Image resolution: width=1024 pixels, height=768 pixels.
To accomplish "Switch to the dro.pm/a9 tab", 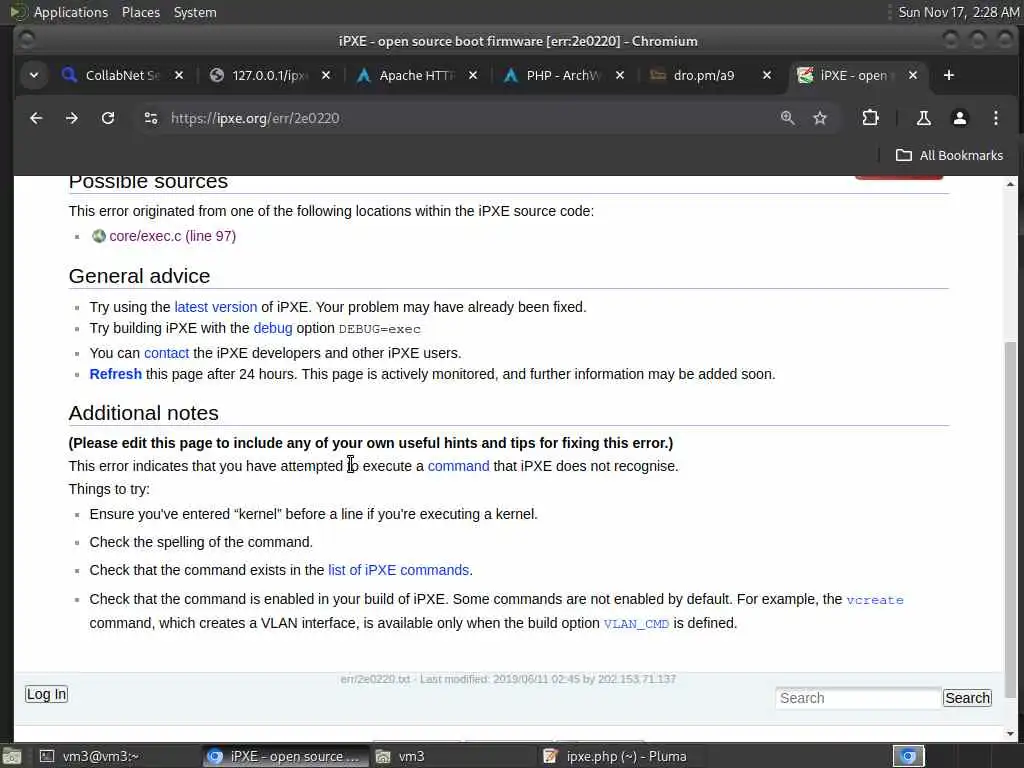I will pos(702,76).
